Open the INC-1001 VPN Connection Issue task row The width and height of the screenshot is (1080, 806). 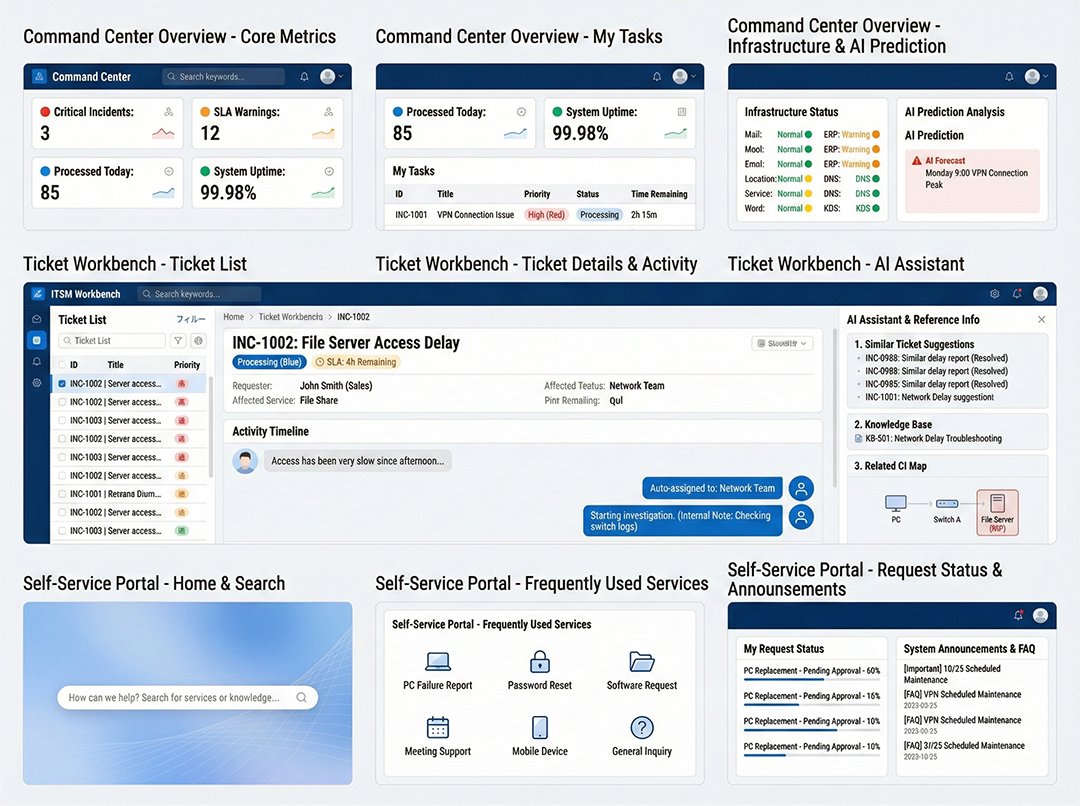[540, 215]
